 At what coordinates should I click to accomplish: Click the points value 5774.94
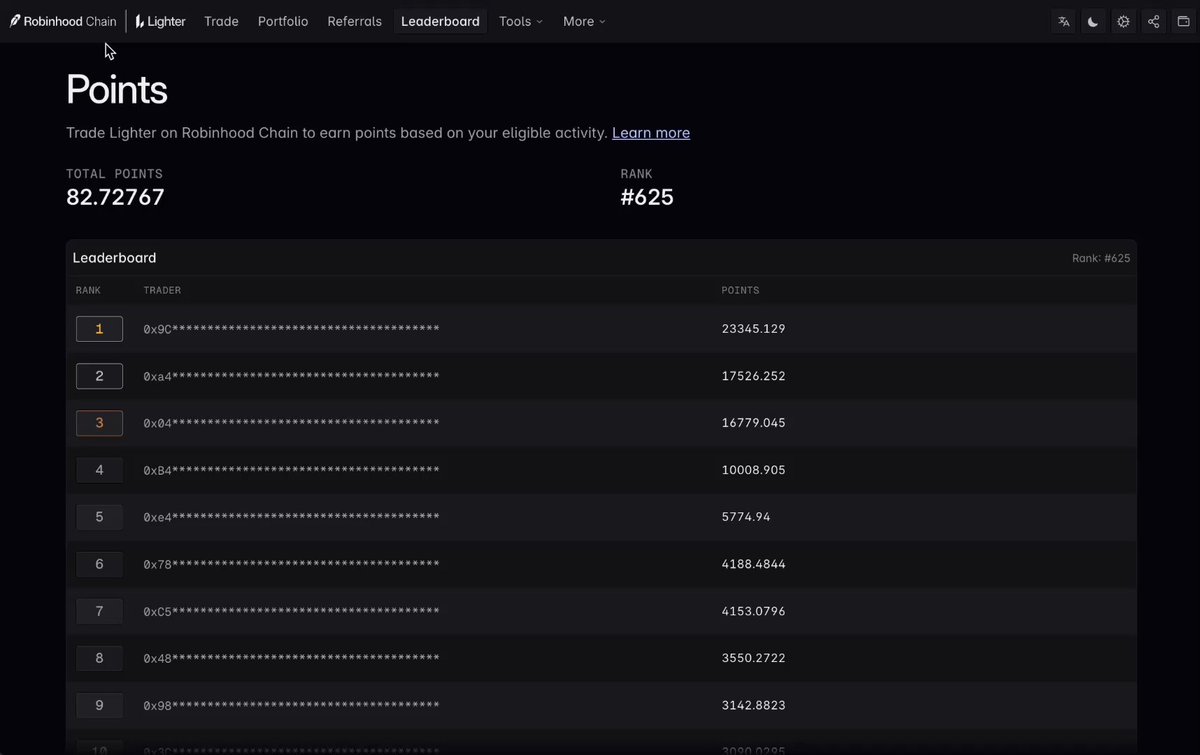click(746, 517)
